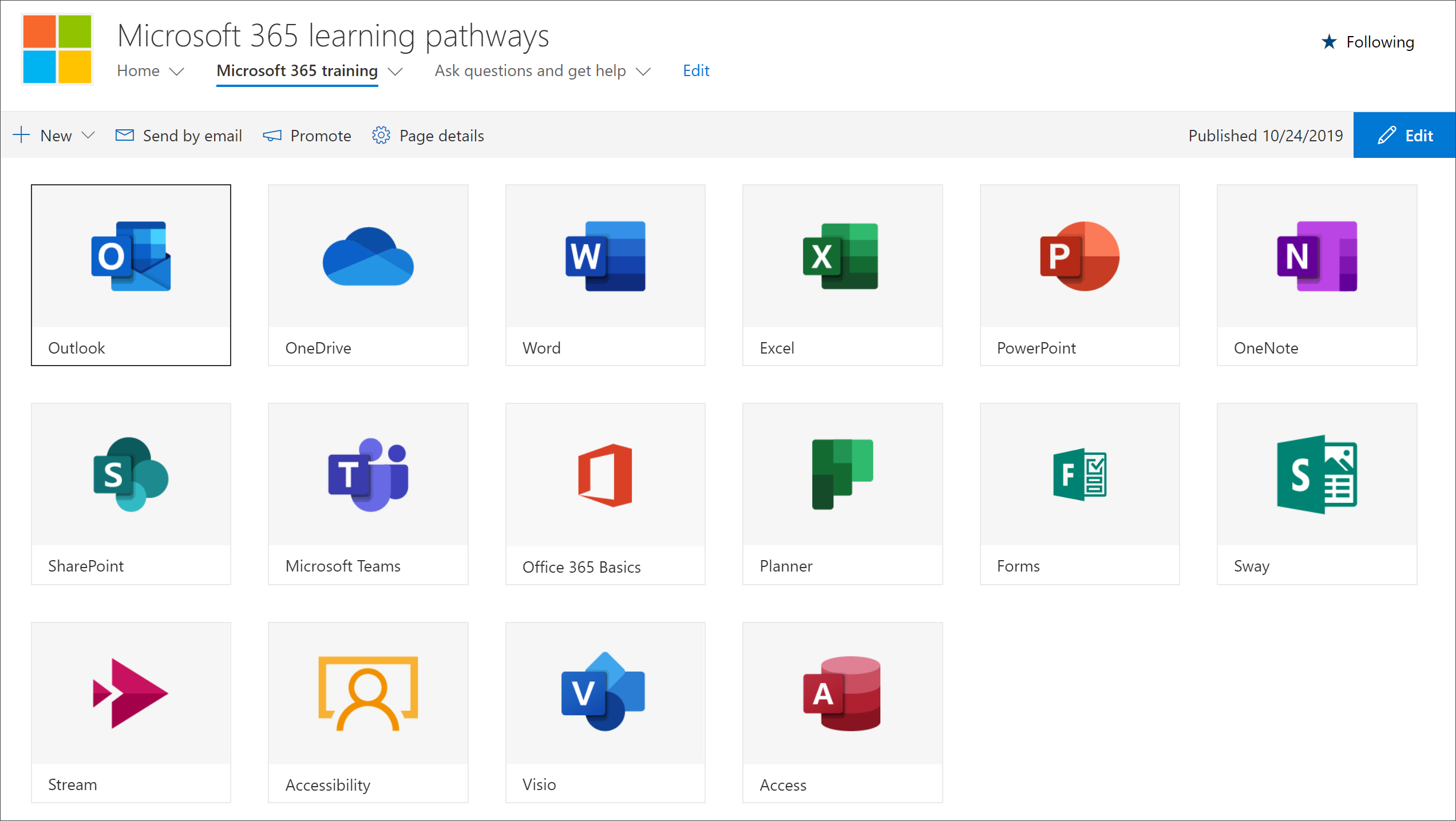Click the Published 10/24/2019 status text
This screenshot has height=821, width=1456.
1265,136
